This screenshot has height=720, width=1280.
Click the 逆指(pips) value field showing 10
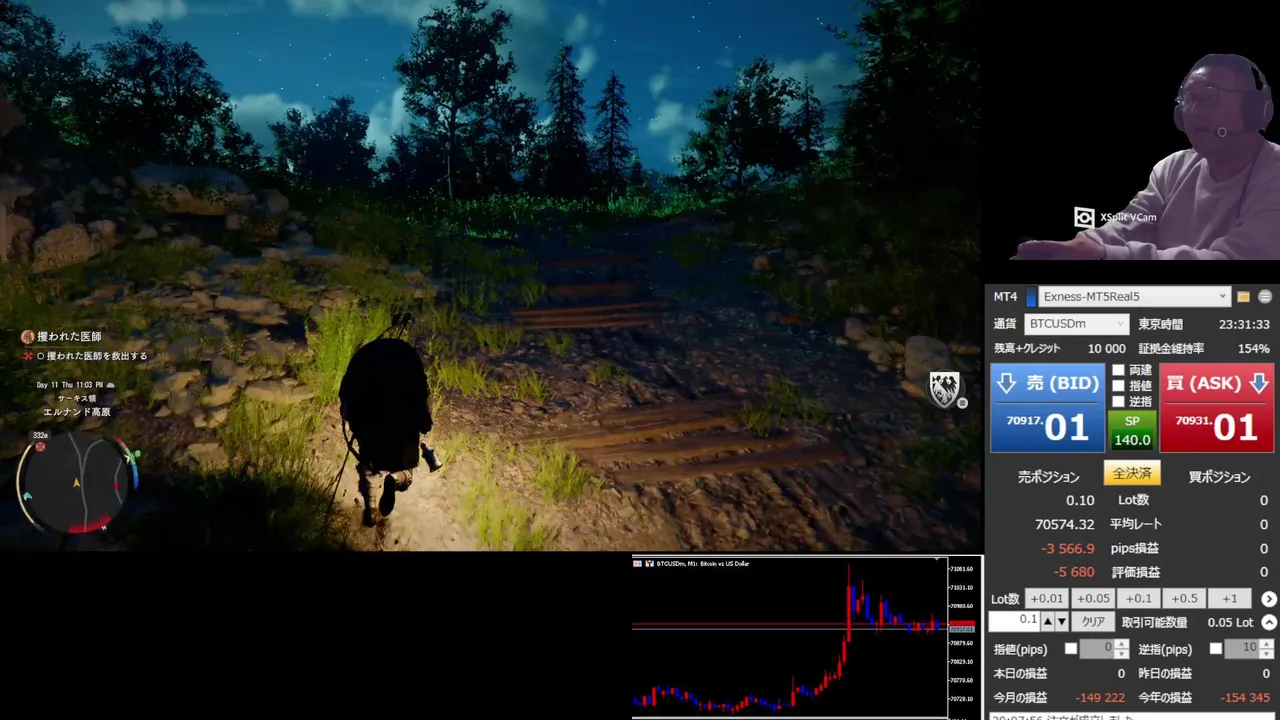1242,649
